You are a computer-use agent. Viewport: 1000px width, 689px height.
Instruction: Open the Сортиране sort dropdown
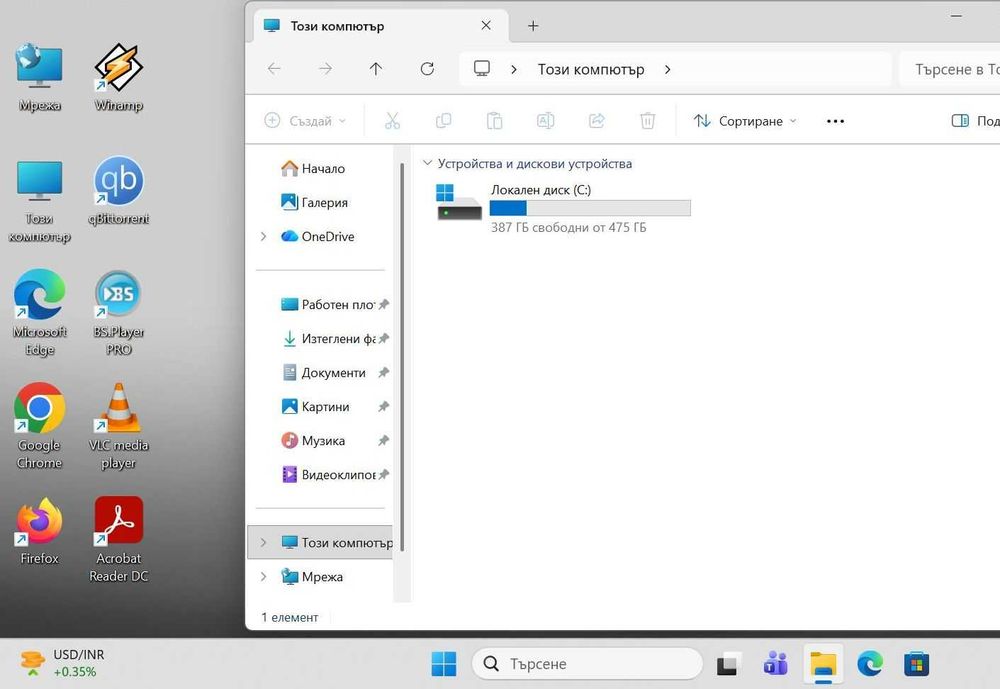(745, 121)
